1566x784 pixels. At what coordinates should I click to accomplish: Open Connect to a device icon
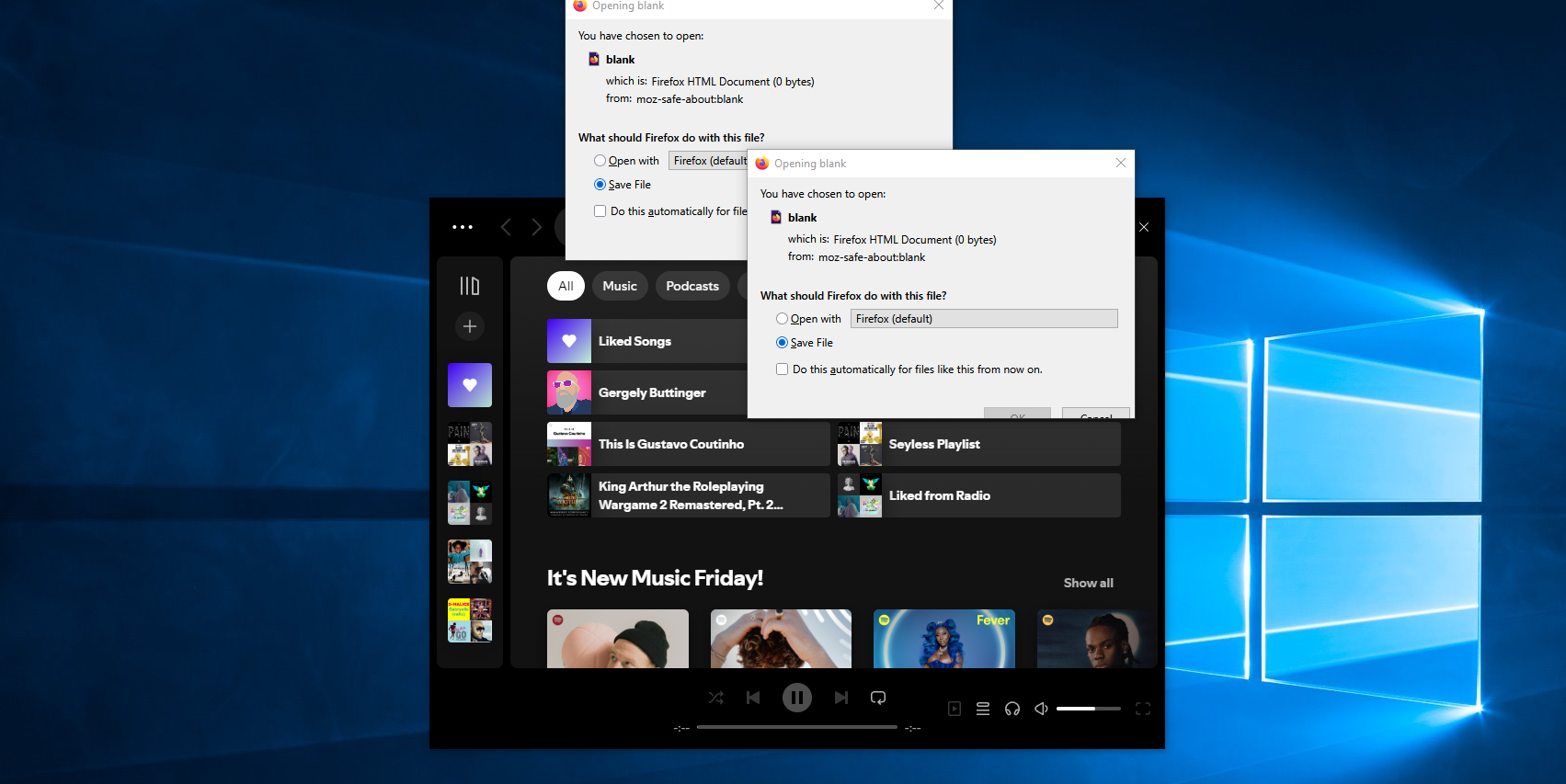click(1012, 709)
